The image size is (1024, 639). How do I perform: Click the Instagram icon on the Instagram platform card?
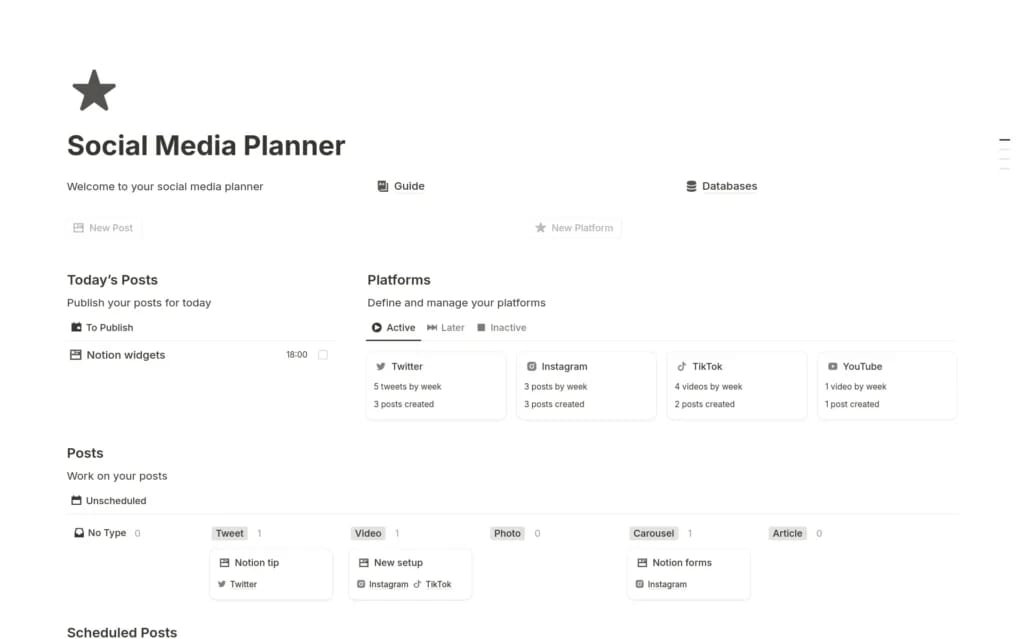(x=531, y=366)
